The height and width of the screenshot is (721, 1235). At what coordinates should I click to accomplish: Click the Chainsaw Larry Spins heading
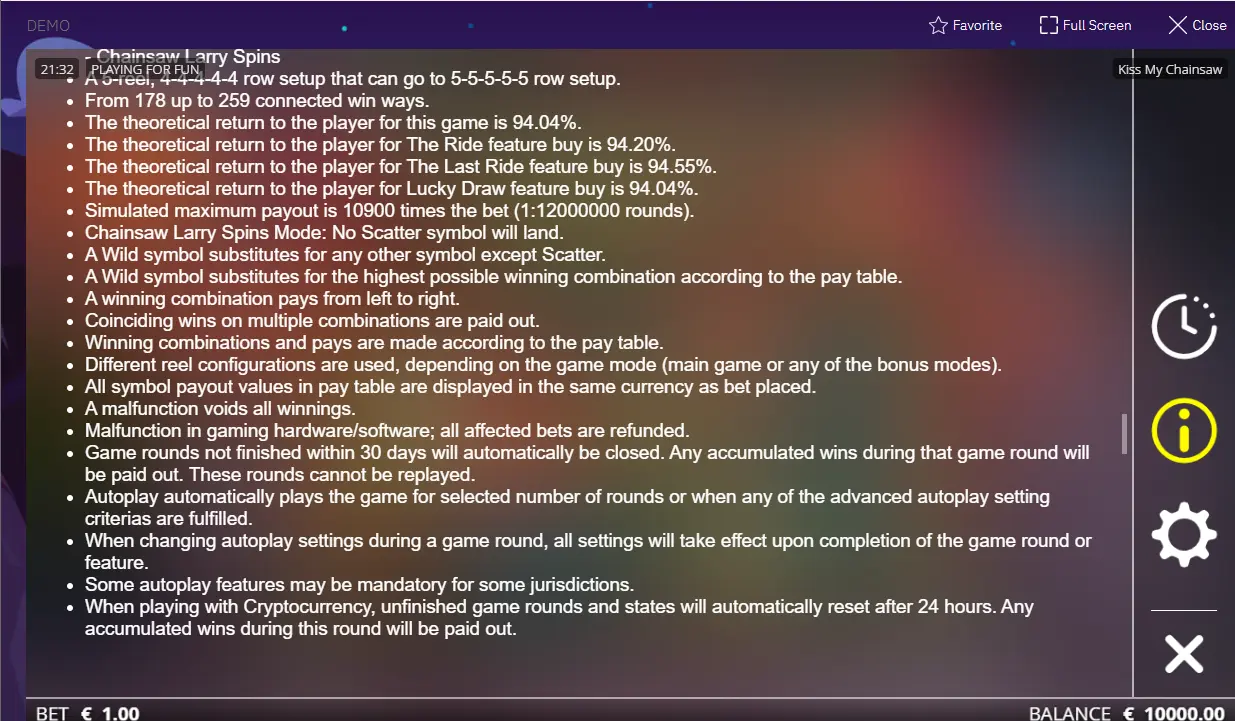coord(188,56)
